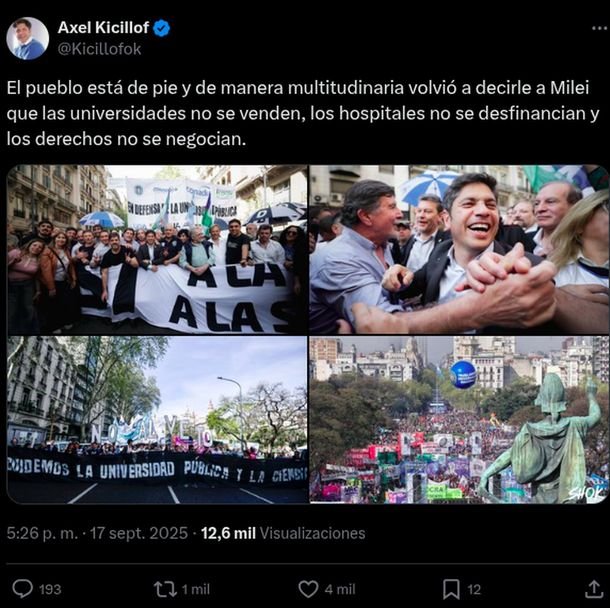610x608 pixels.
Task: Open the three-dot more options menu
Action: tap(599, 28)
